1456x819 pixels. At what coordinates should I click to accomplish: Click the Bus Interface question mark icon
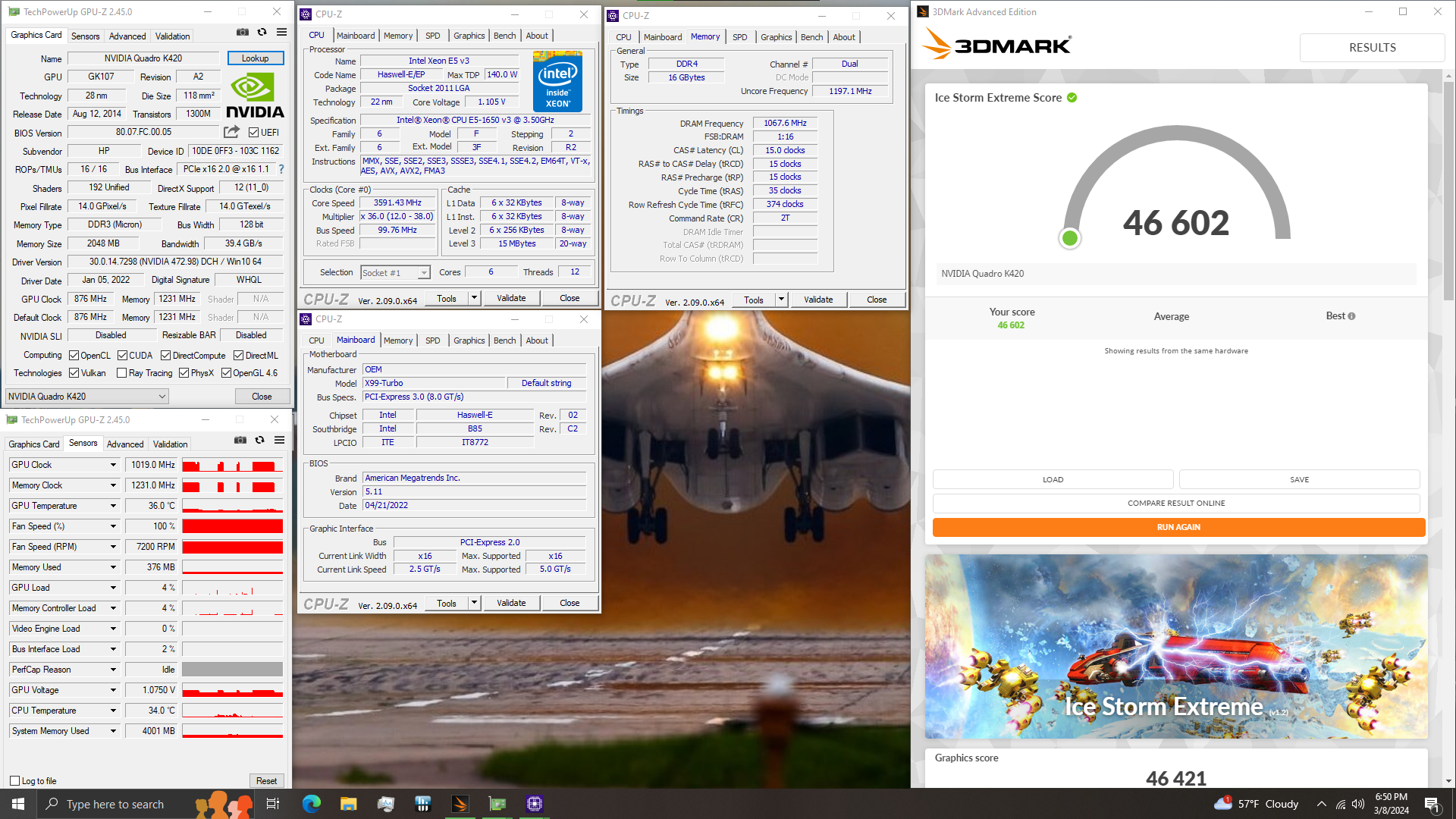[281, 169]
